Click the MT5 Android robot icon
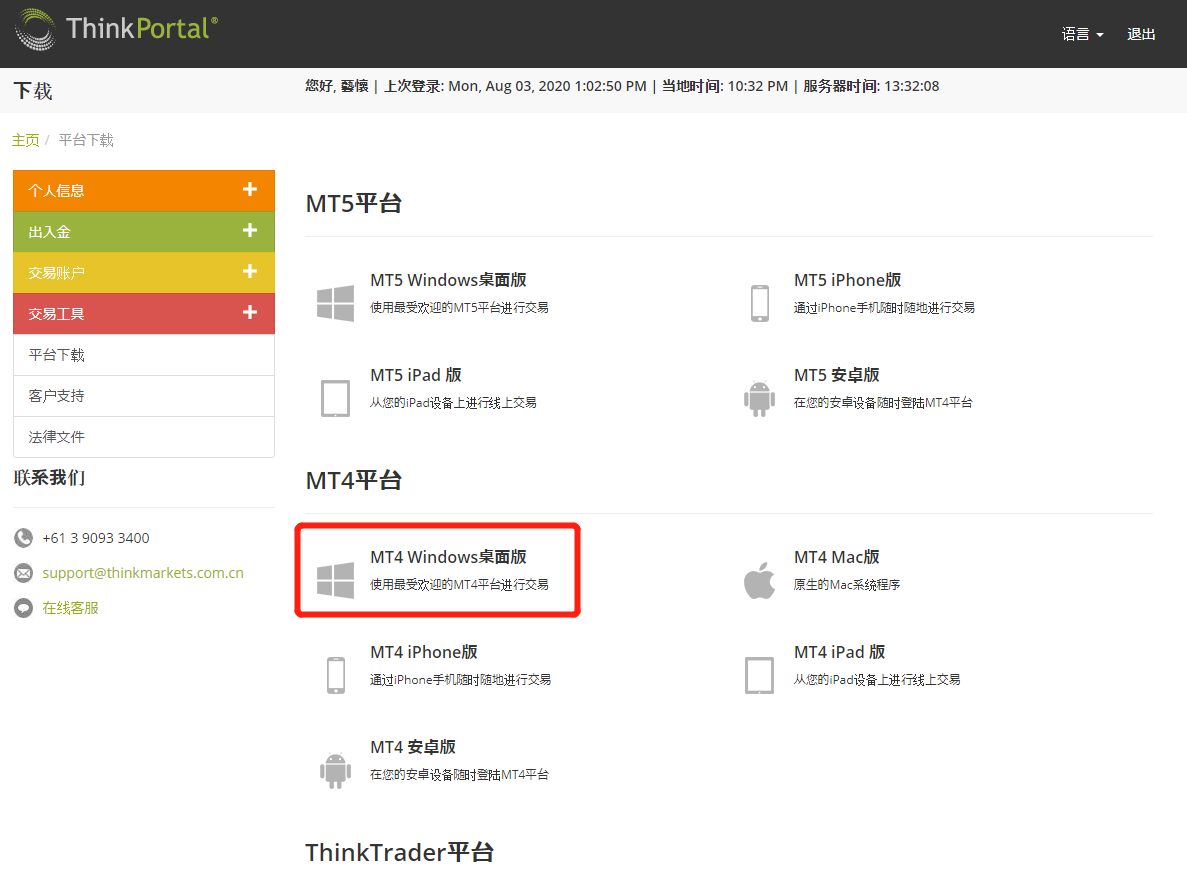The height and width of the screenshot is (874, 1187). pyautogui.click(x=759, y=398)
